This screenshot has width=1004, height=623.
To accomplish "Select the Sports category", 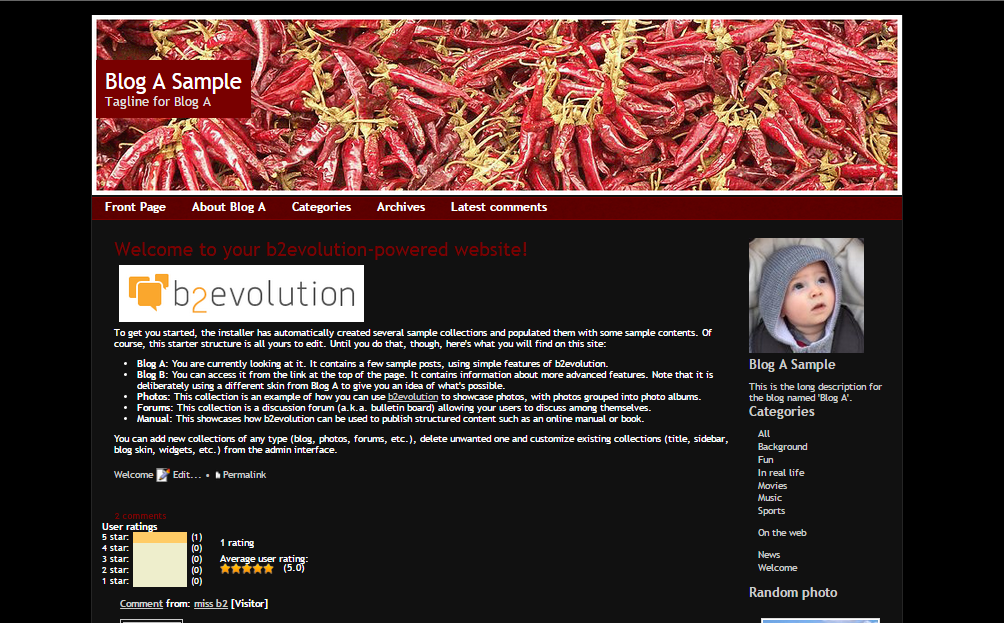I will click(771, 511).
